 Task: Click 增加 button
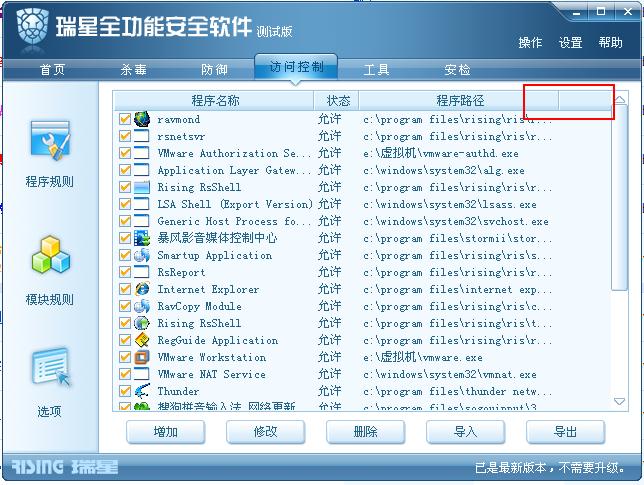coord(166,432)
